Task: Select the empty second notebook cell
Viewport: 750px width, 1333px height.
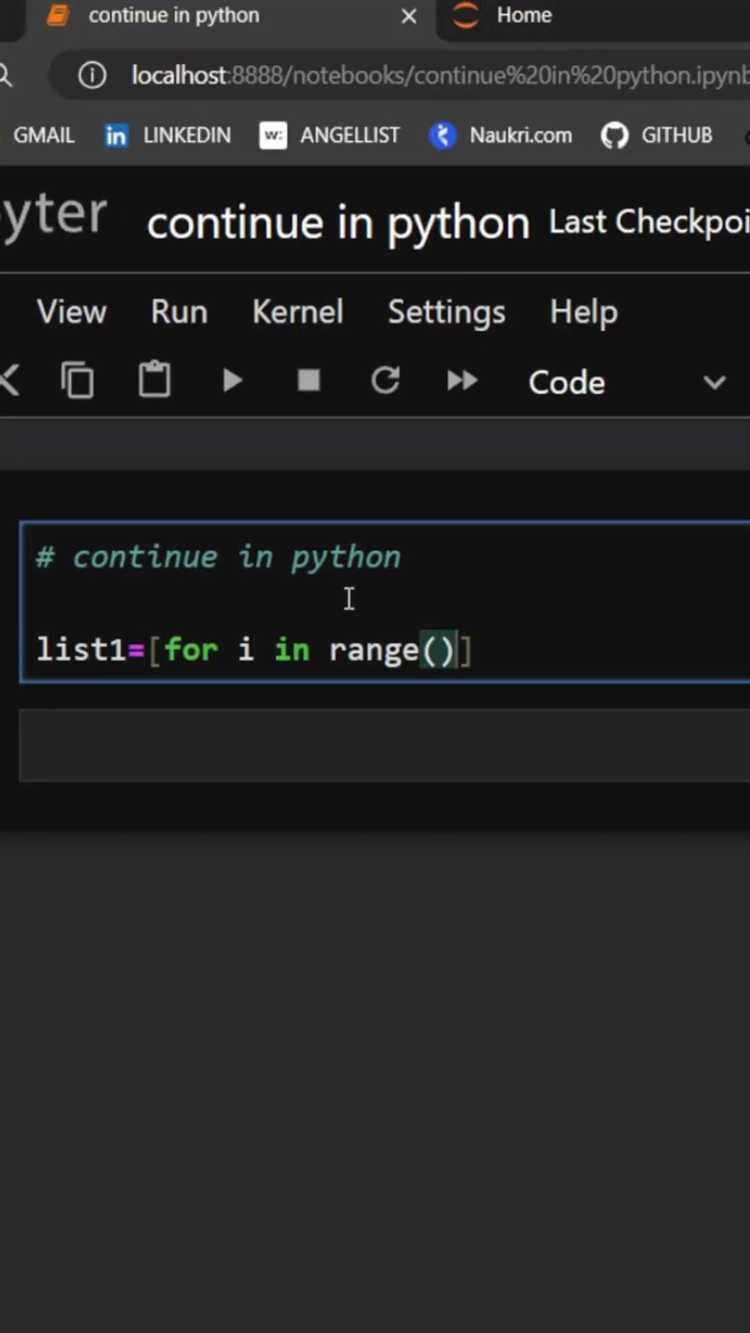Action: click(x=385, y=745)
